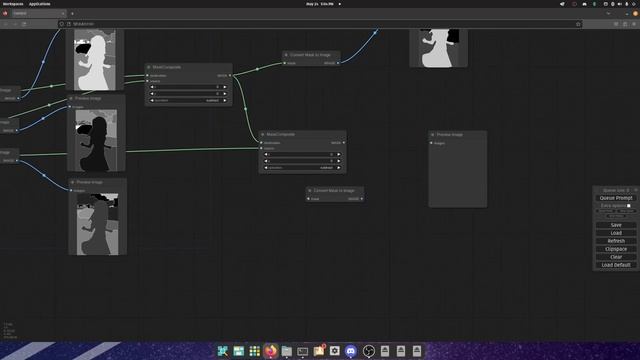Open Telegram tray icon in top bar

[562, 4]
